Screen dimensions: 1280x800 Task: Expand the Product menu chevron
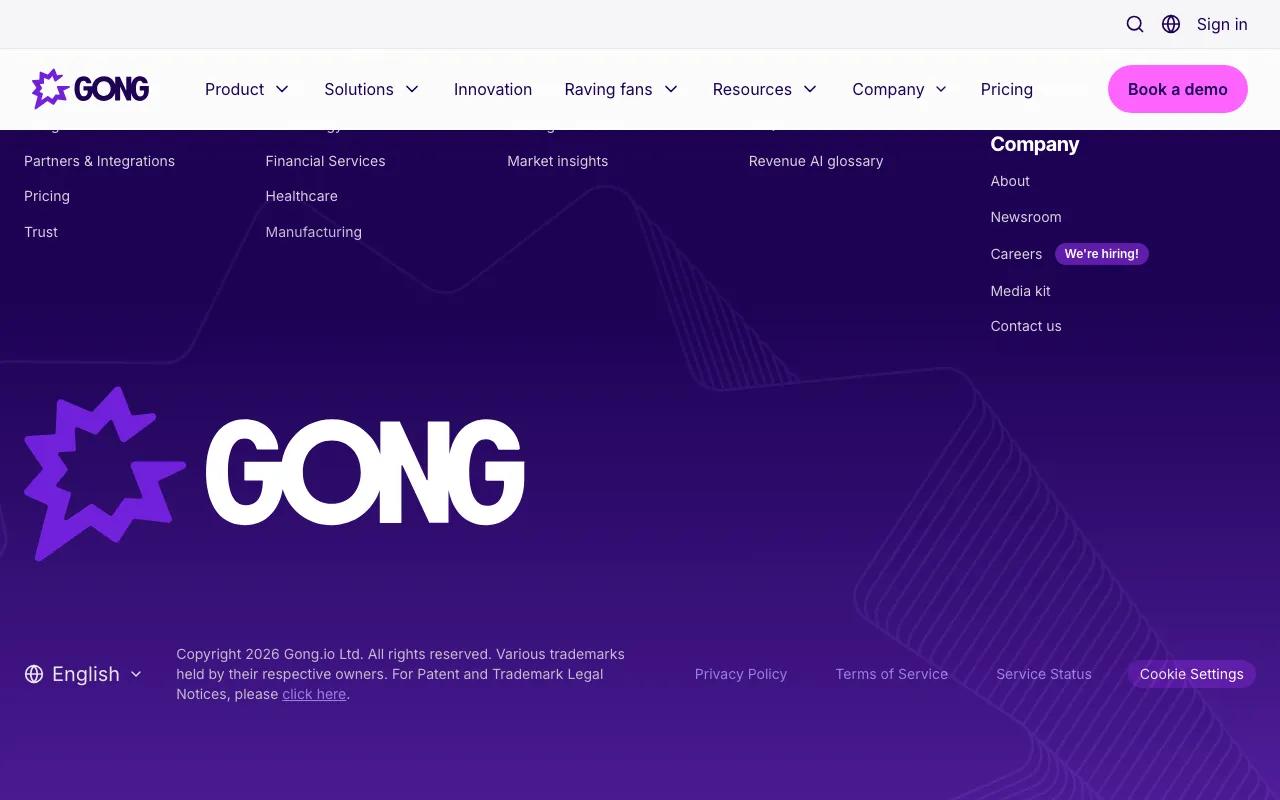point(282,89)
